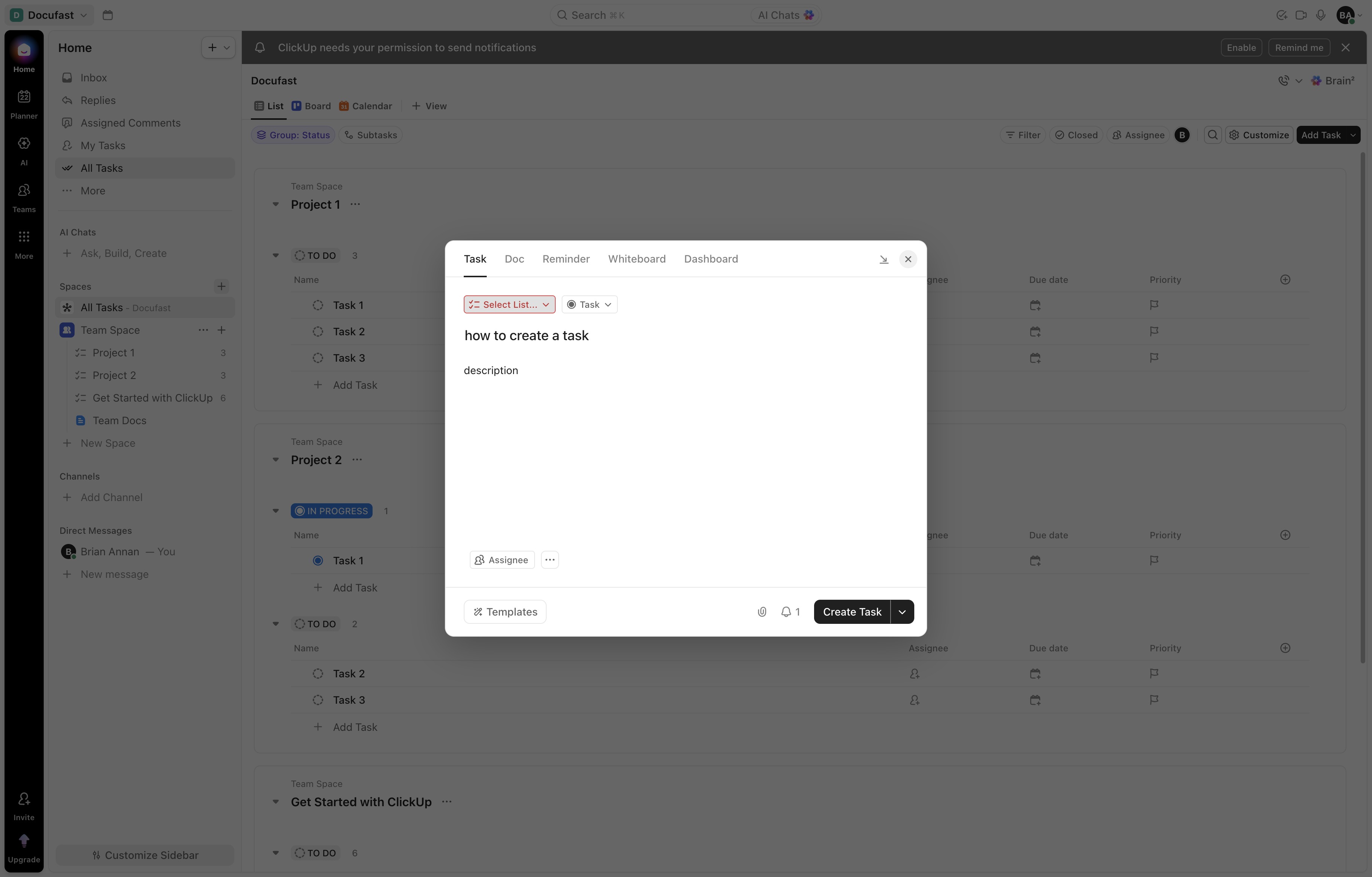Toggle Subtasks display option

[370, 135]
